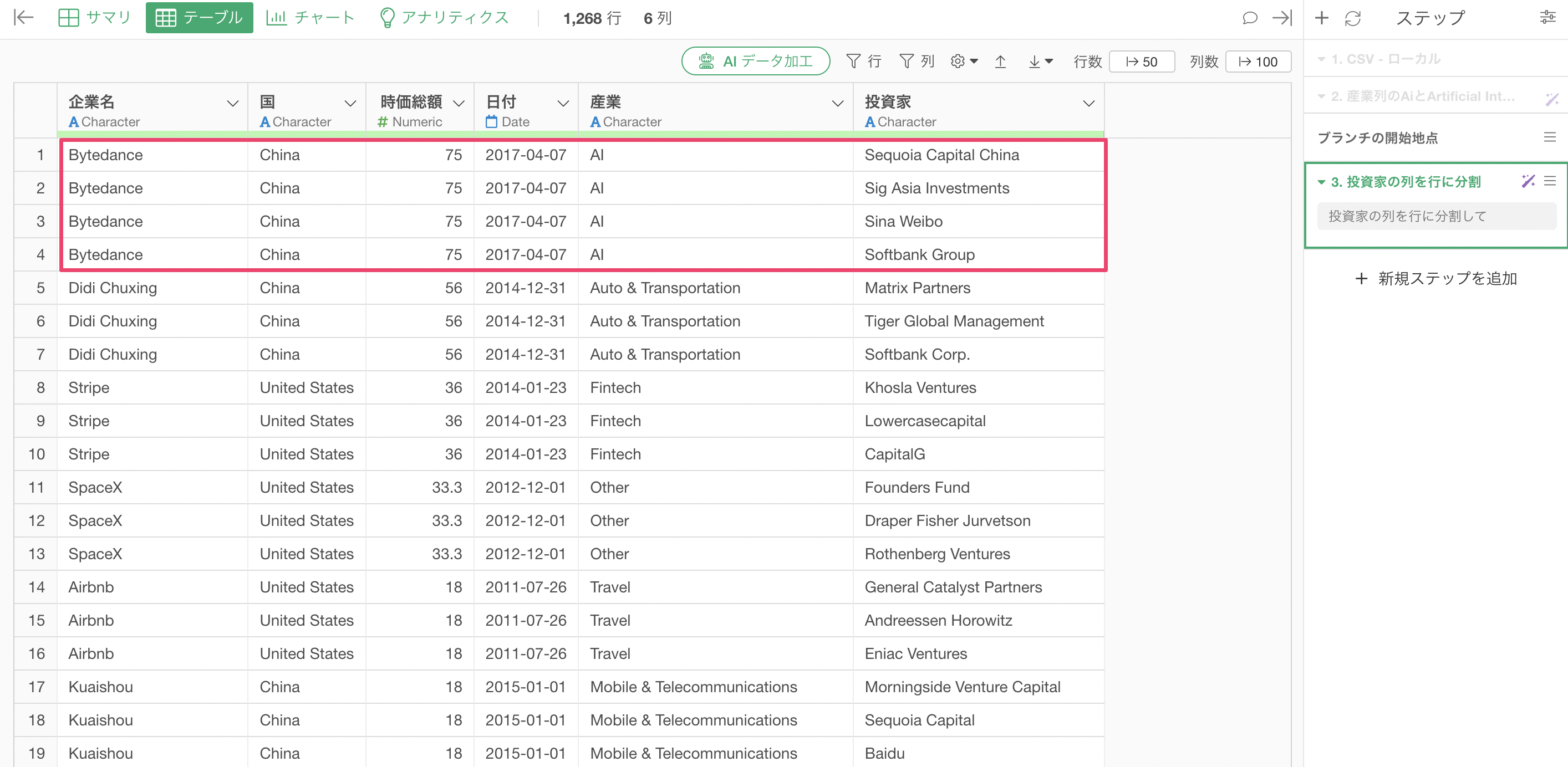Click the 1,268 行 row count
1568x767 pixels.
pyautogui.click(x=592, y=18)
